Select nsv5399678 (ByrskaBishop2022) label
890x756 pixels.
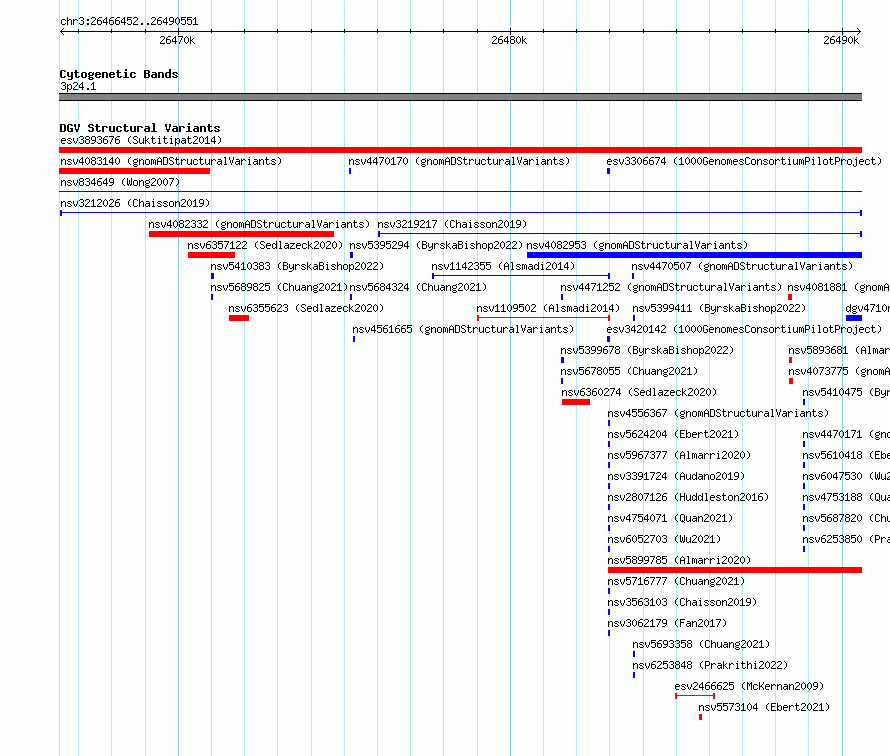648,350
